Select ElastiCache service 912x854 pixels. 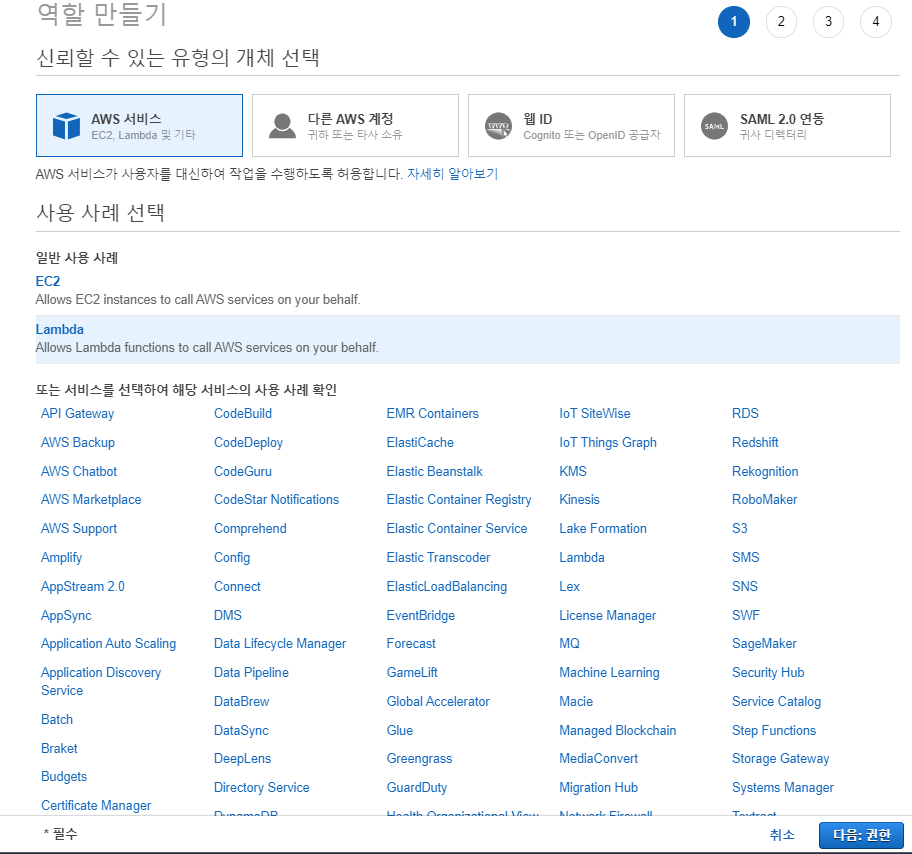(x=420, y=442)
